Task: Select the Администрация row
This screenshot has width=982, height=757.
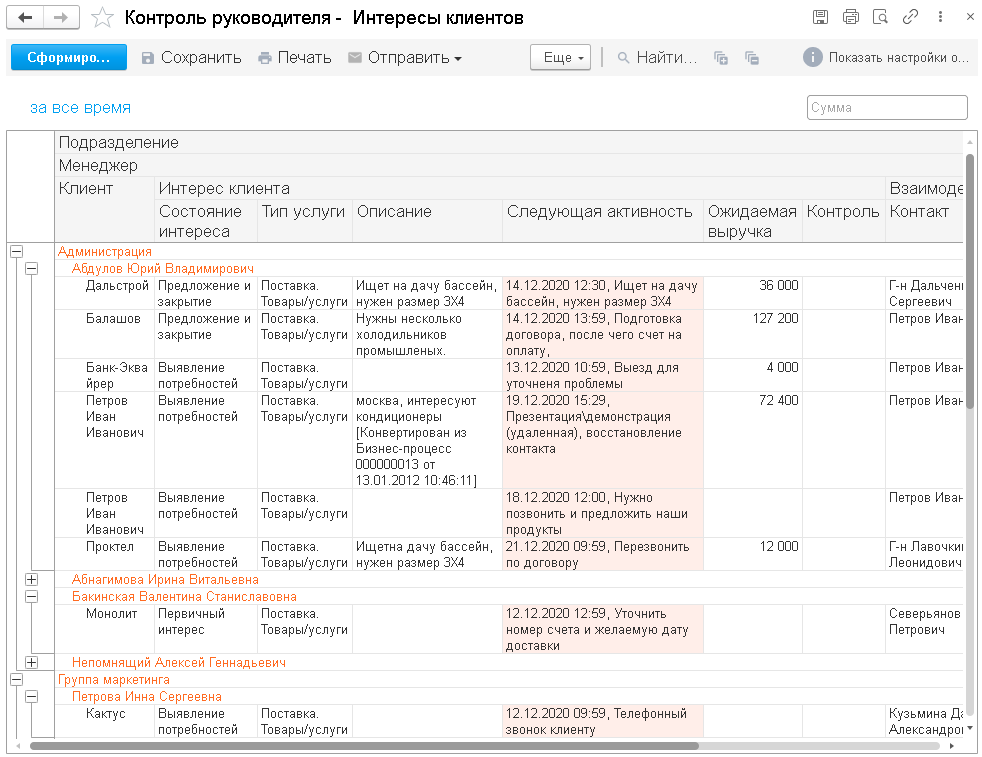Action: (x=509, y=252)
